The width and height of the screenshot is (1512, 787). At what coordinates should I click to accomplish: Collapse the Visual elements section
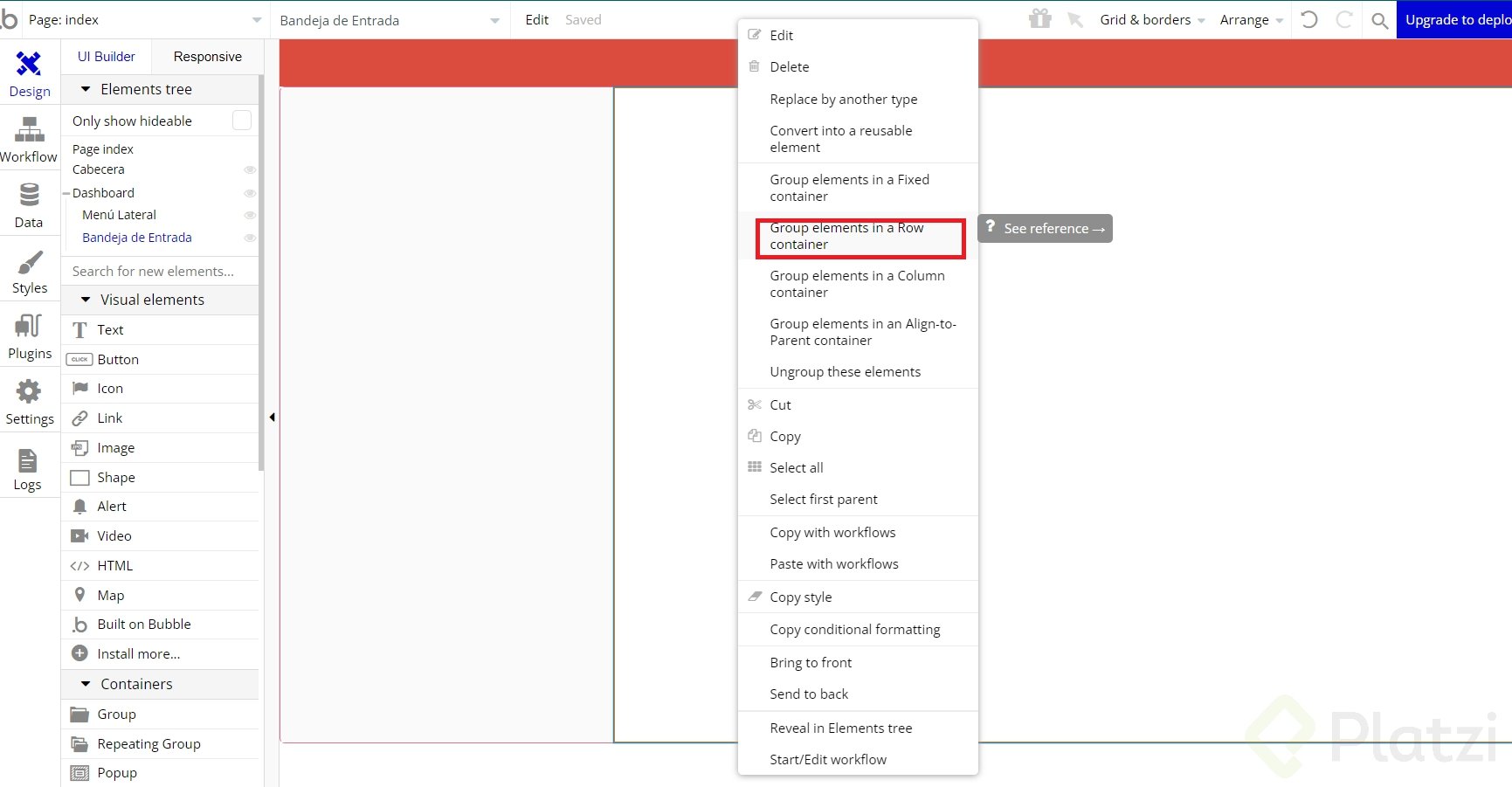86,300
